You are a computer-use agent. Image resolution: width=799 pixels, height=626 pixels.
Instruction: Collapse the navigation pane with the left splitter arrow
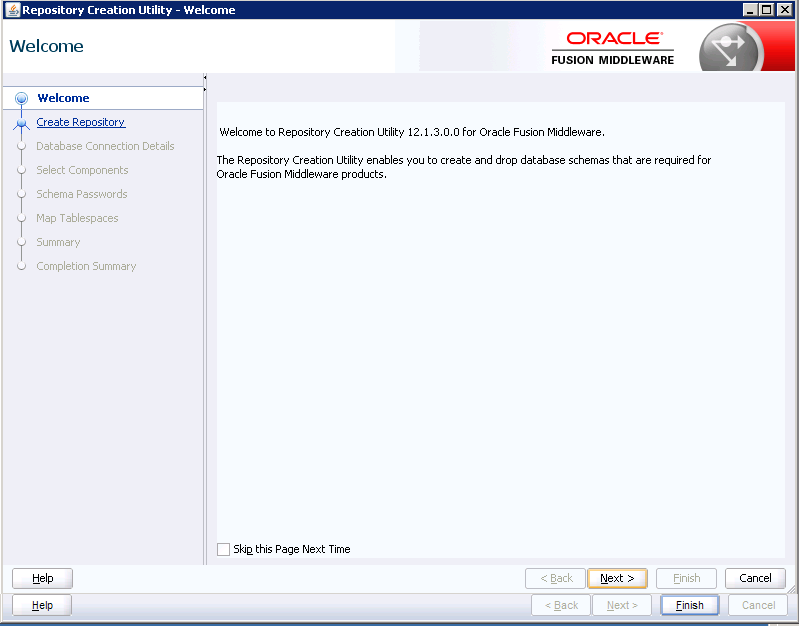click(205, 77)
